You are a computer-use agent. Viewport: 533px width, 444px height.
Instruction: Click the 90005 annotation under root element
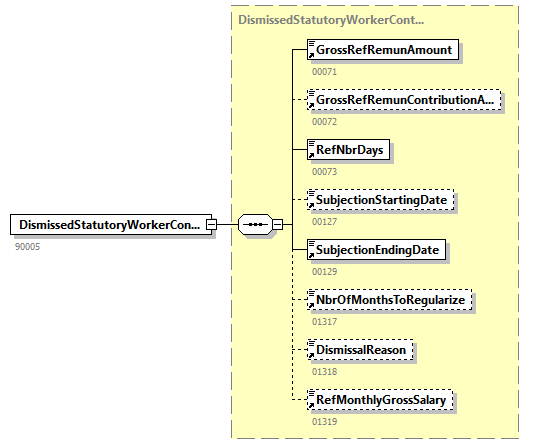click(x=28, y=247)
